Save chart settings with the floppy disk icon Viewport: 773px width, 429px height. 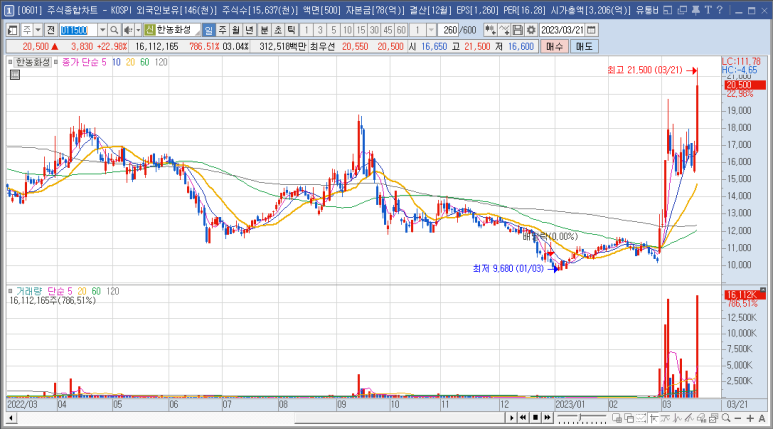517,30
